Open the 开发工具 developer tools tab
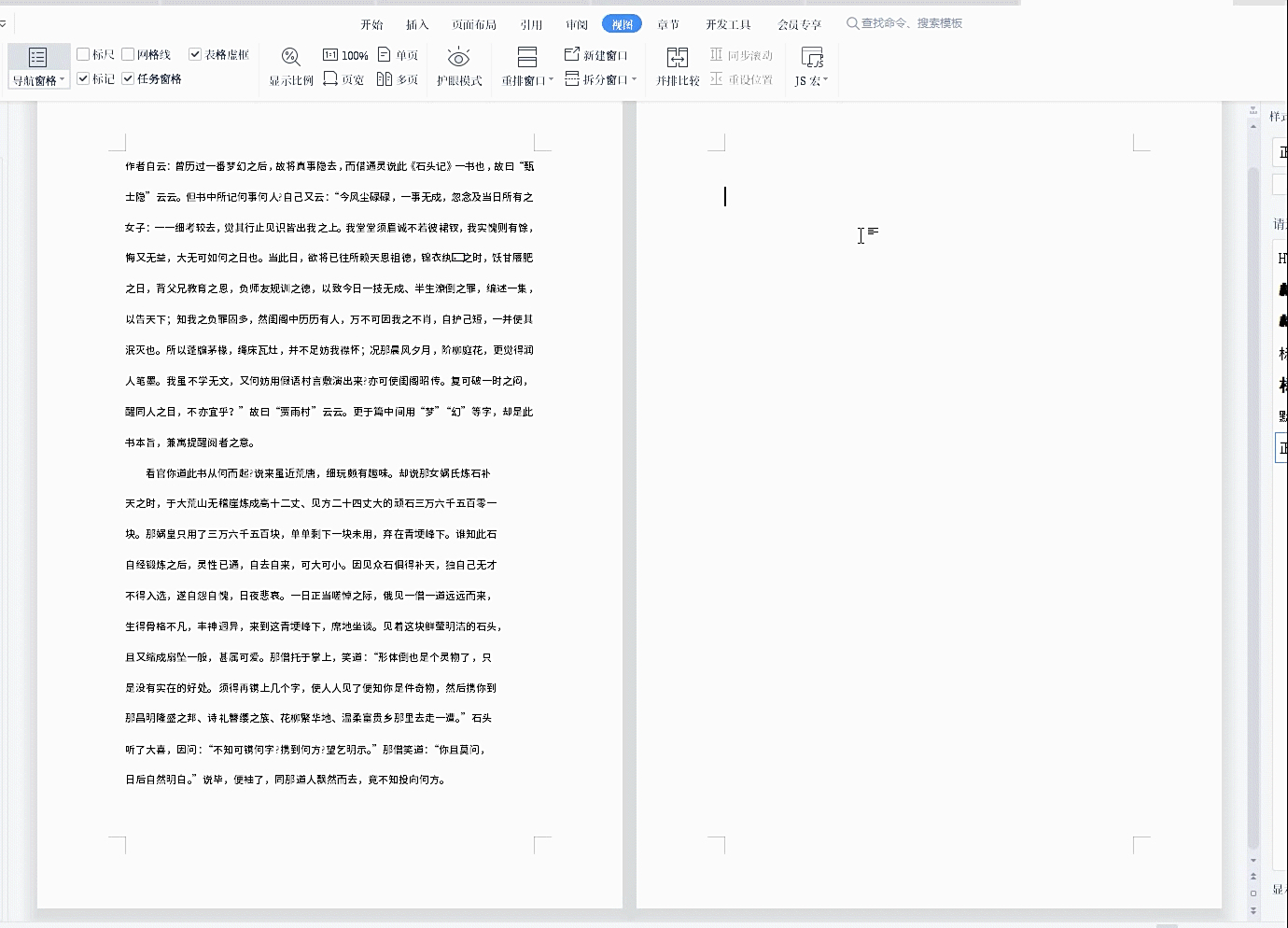1288x928 pixels. pyautogui.click(x=729, y=24)
